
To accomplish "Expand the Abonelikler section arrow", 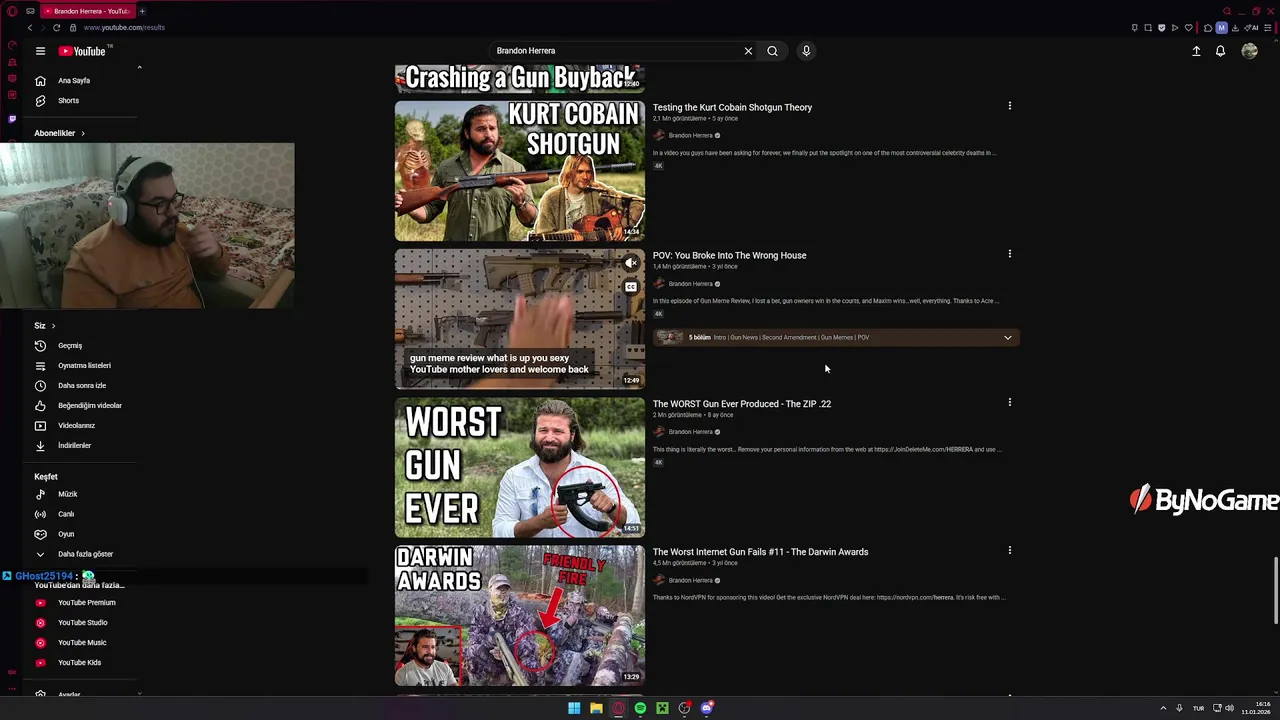I will point(83,133).
